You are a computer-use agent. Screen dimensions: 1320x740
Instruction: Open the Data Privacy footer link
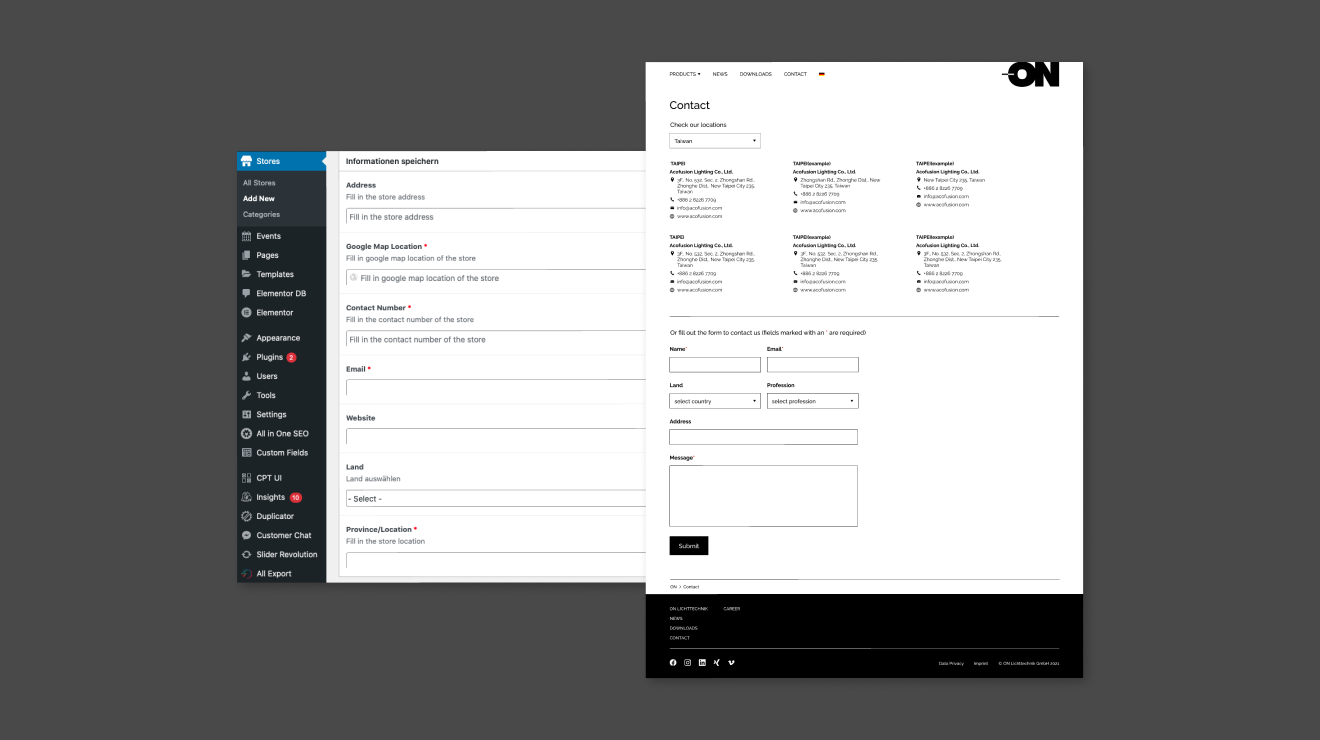click(x=951, y=663)
